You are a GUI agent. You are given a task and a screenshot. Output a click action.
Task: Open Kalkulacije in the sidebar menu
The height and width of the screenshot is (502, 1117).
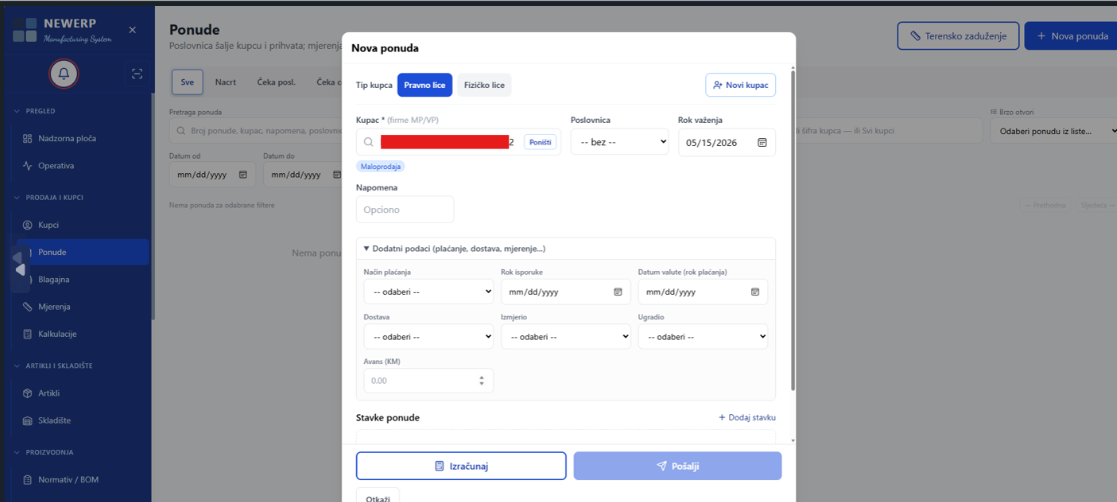coord(57,334)
